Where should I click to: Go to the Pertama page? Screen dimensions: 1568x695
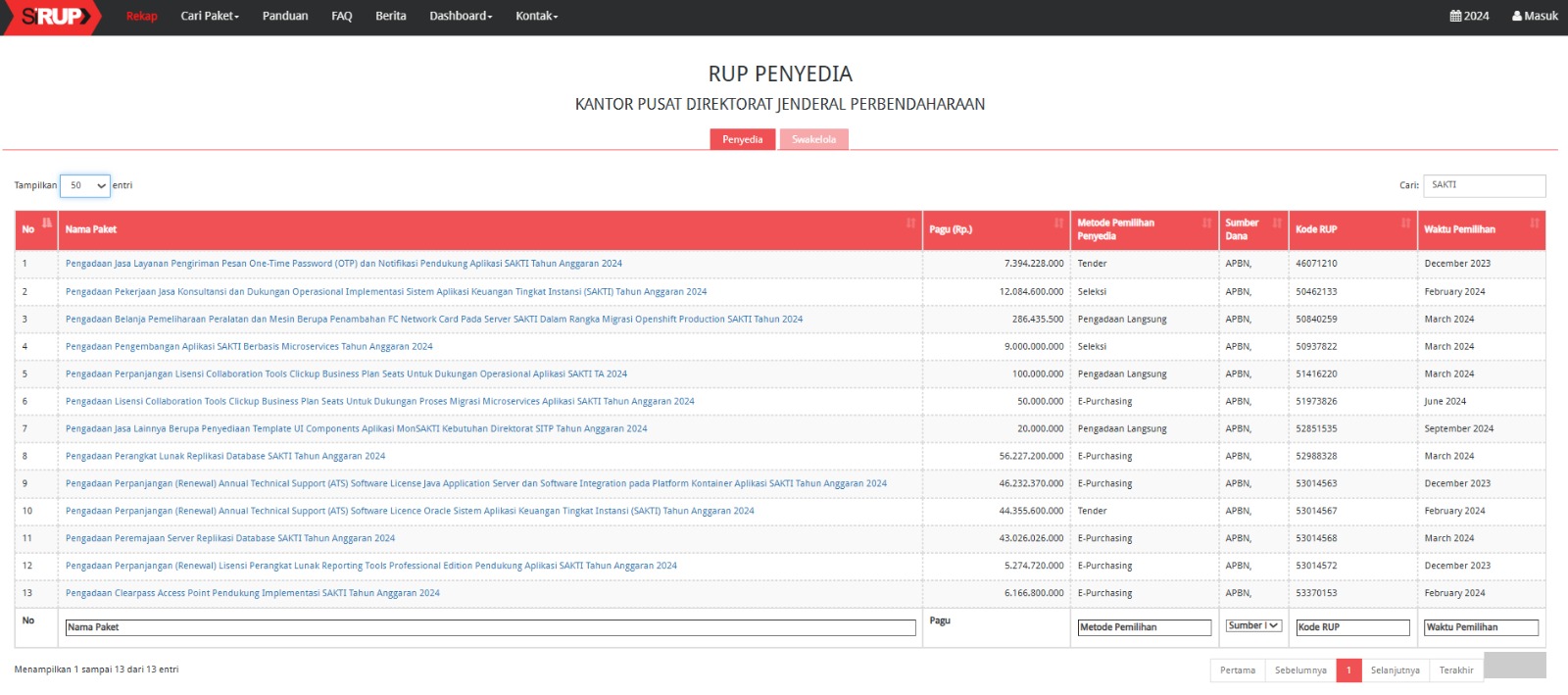pyautogui.click(x=1238, y=670)
